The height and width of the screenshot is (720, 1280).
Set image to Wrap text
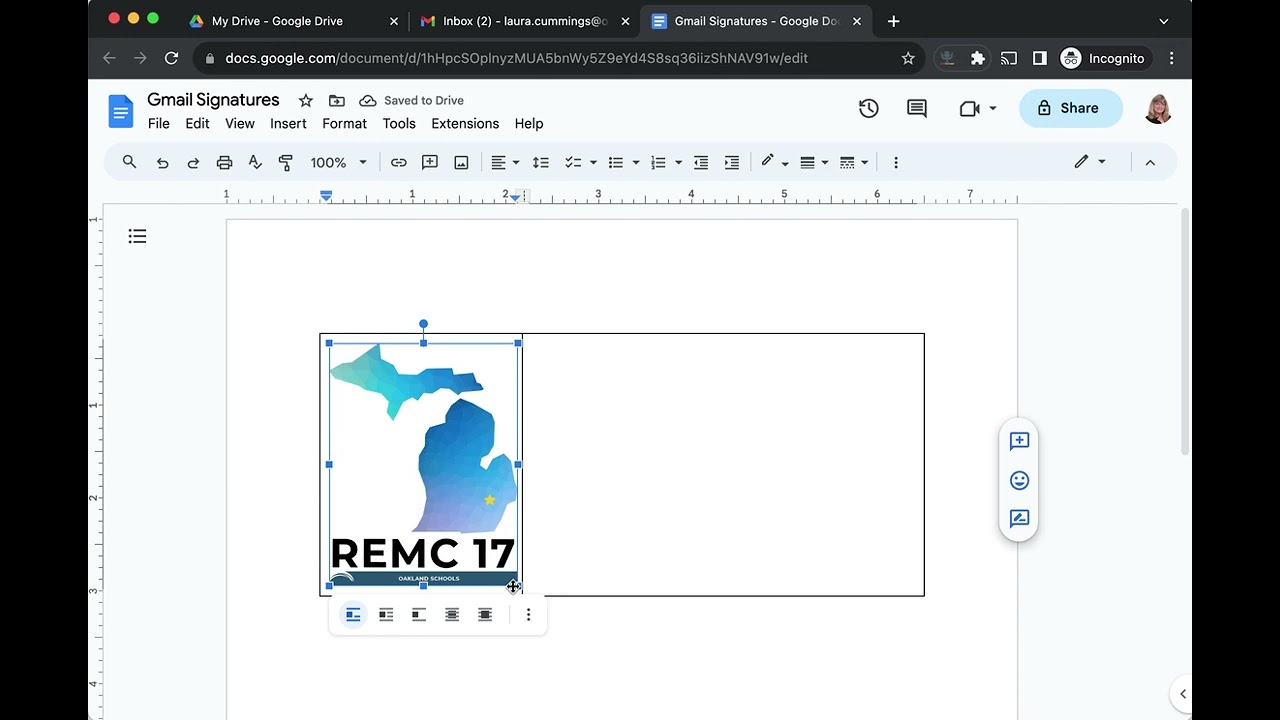pos(386,615)
